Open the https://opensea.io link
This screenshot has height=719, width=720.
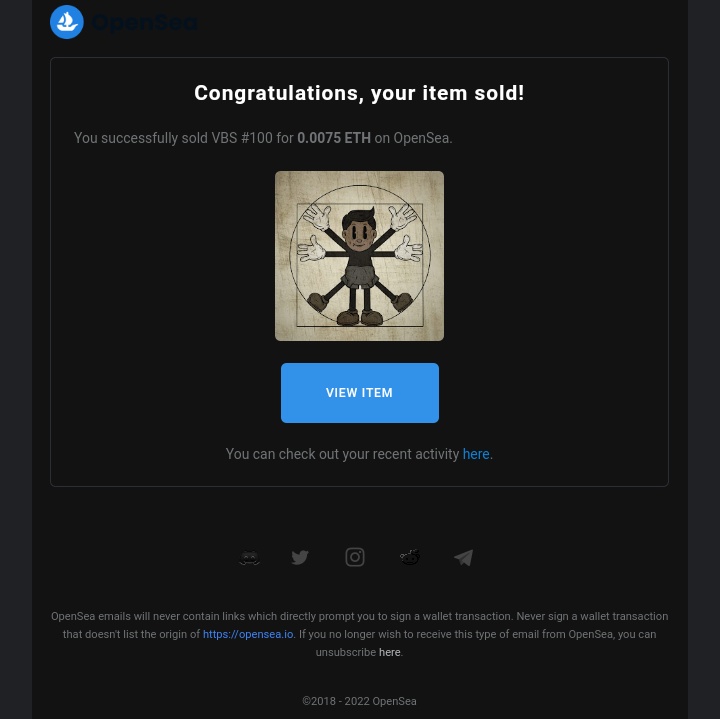(248, 634)
